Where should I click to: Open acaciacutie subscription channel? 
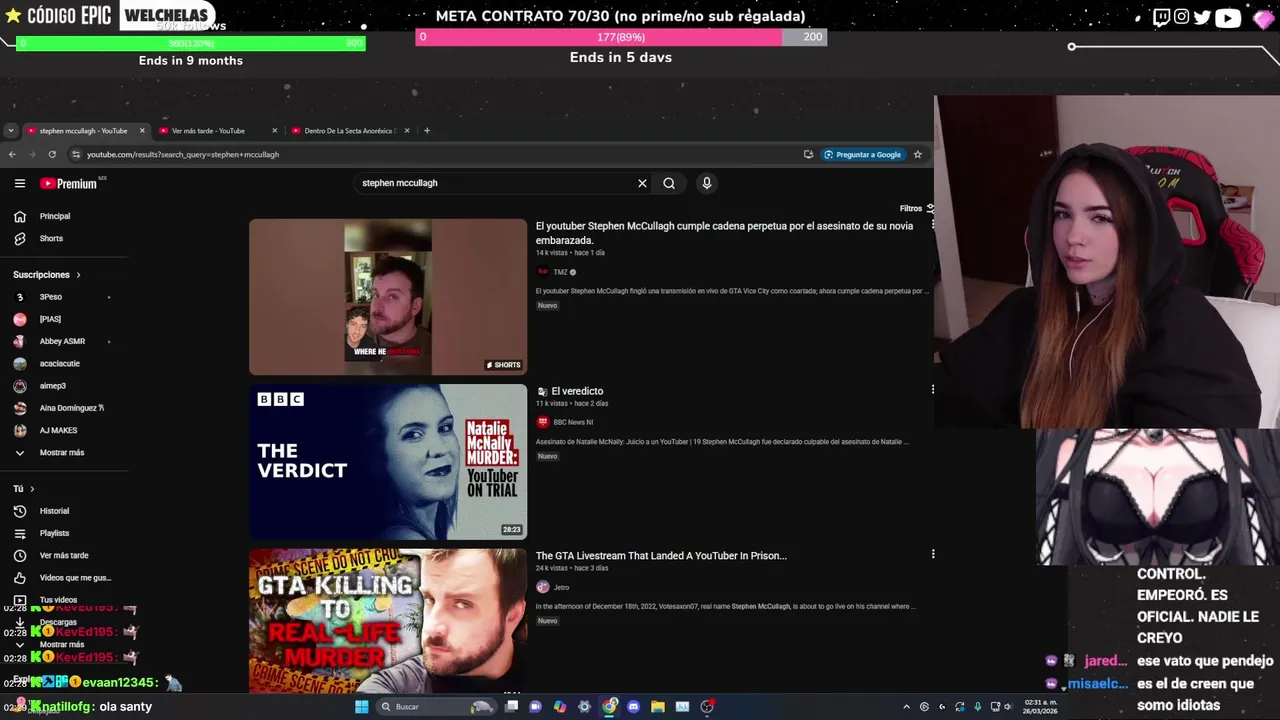coord(59,364)
